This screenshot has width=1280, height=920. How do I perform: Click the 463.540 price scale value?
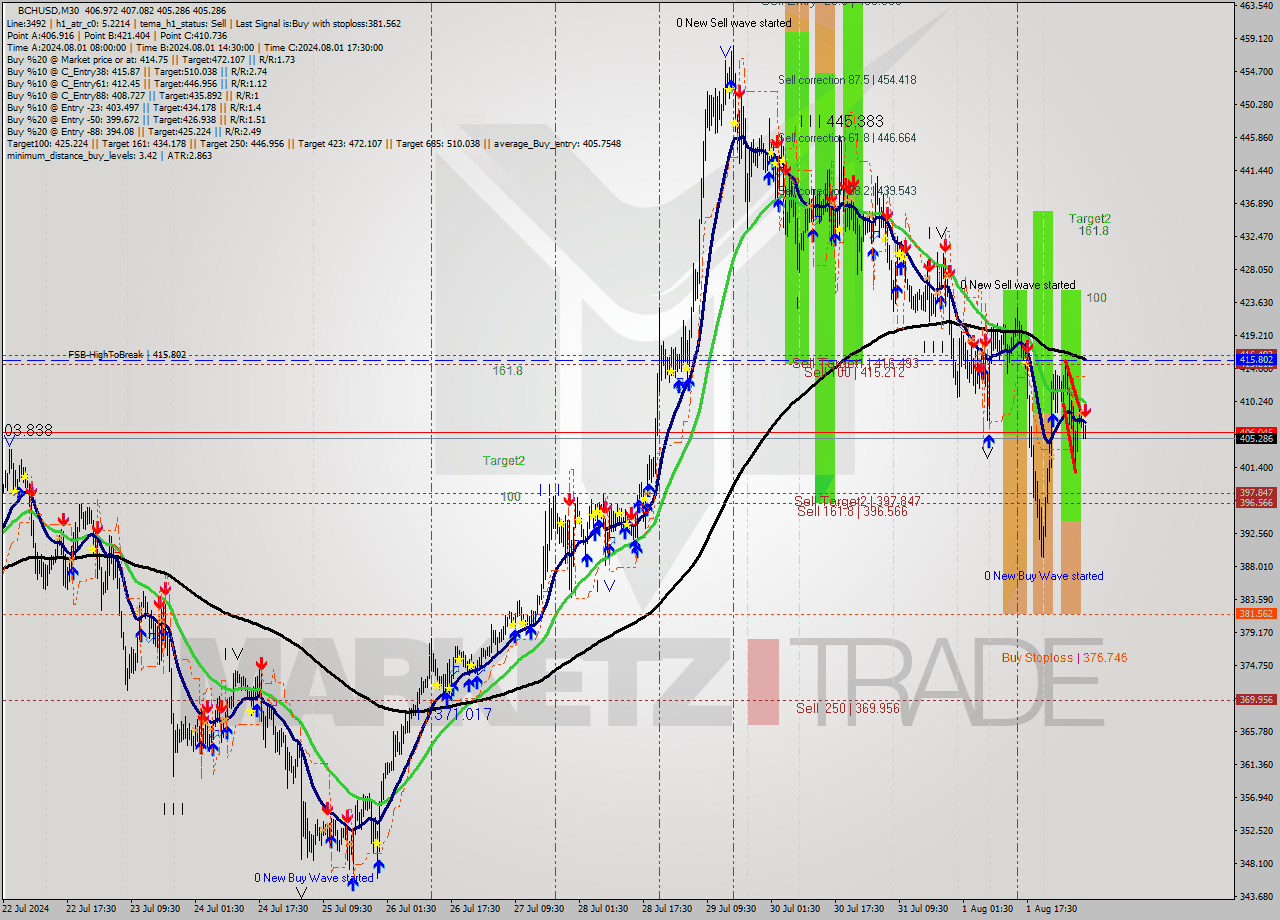pyautogui.click(x=1256, y=6)
